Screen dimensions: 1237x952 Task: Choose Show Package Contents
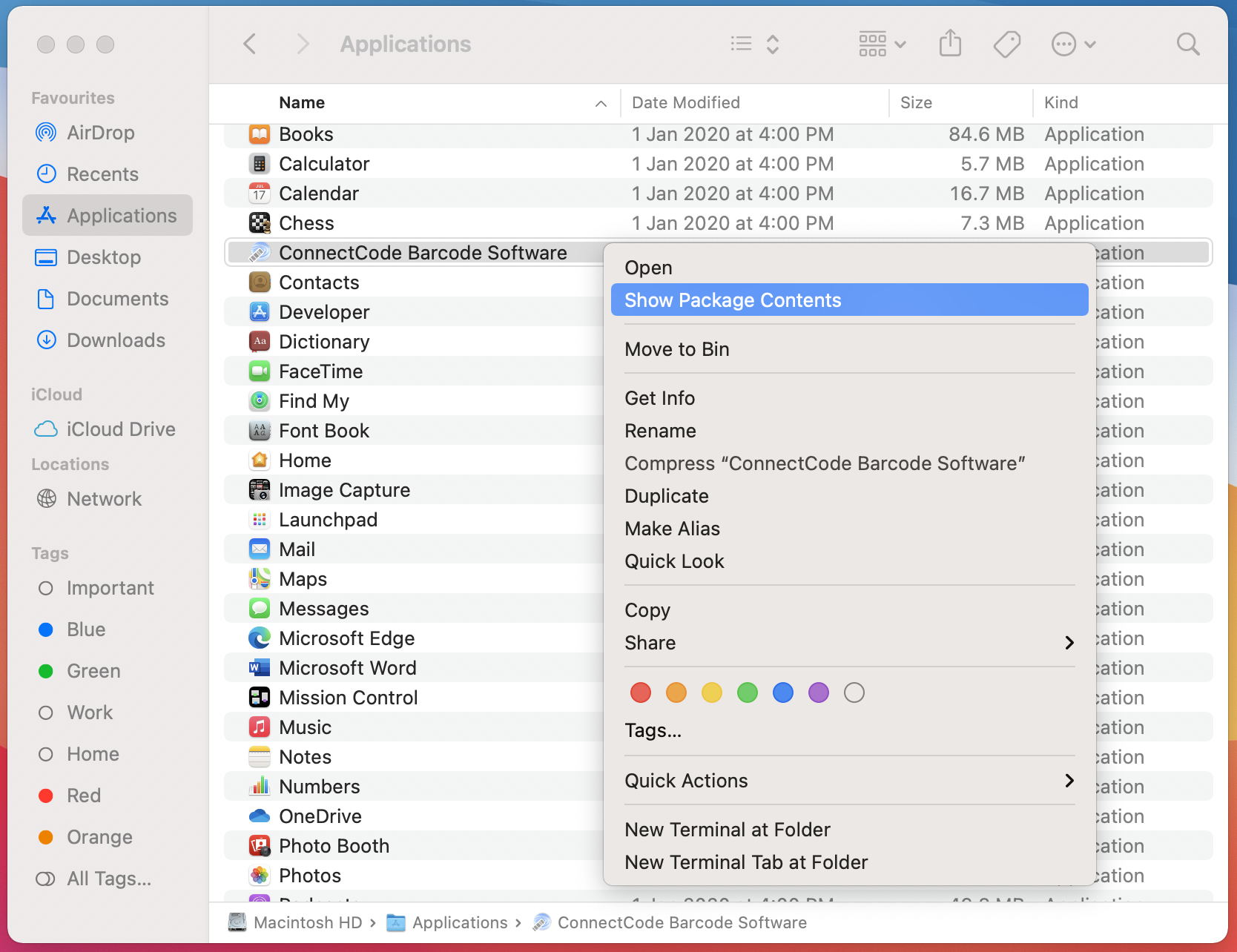click(x=849, y=300)
